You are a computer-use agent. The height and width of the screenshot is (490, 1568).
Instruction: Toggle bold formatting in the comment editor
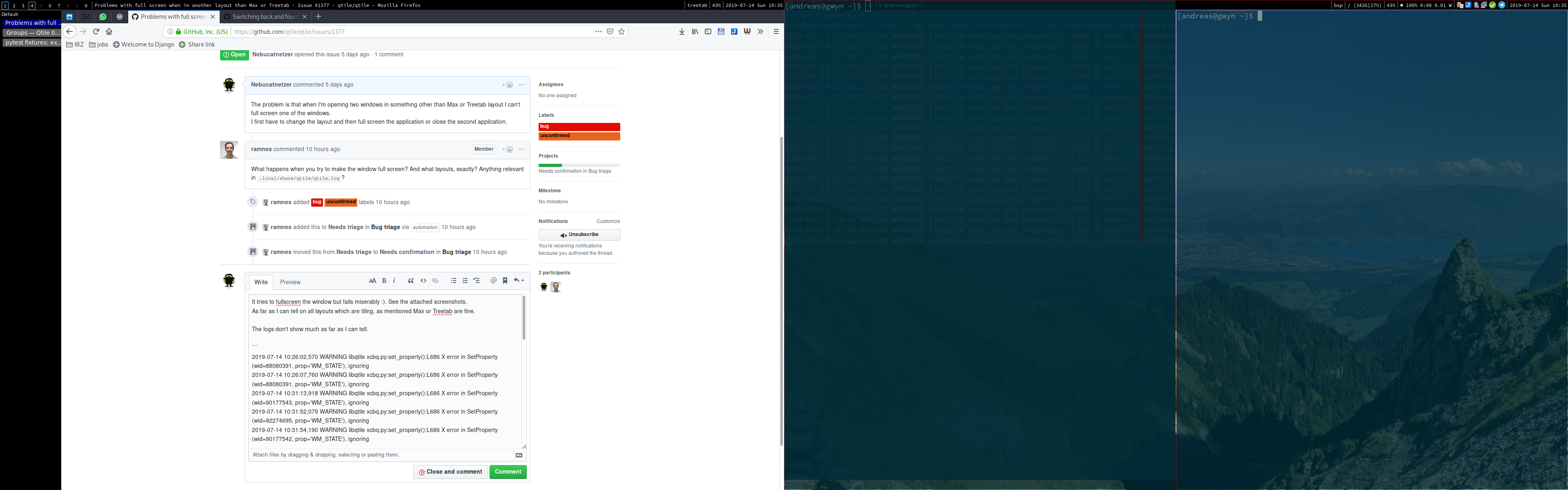(384, 281)
